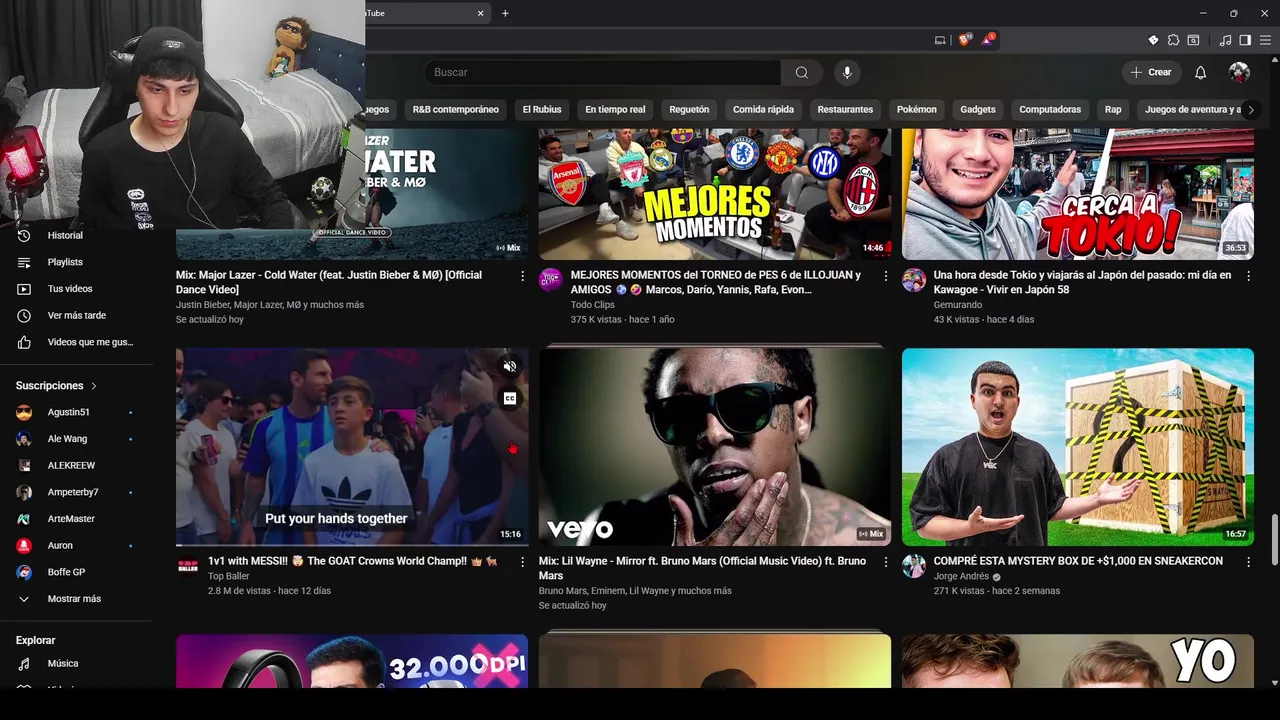This screenshot has height=720, width=1280.
Task: Select Reguetón chip
Action: pos(689,110)
